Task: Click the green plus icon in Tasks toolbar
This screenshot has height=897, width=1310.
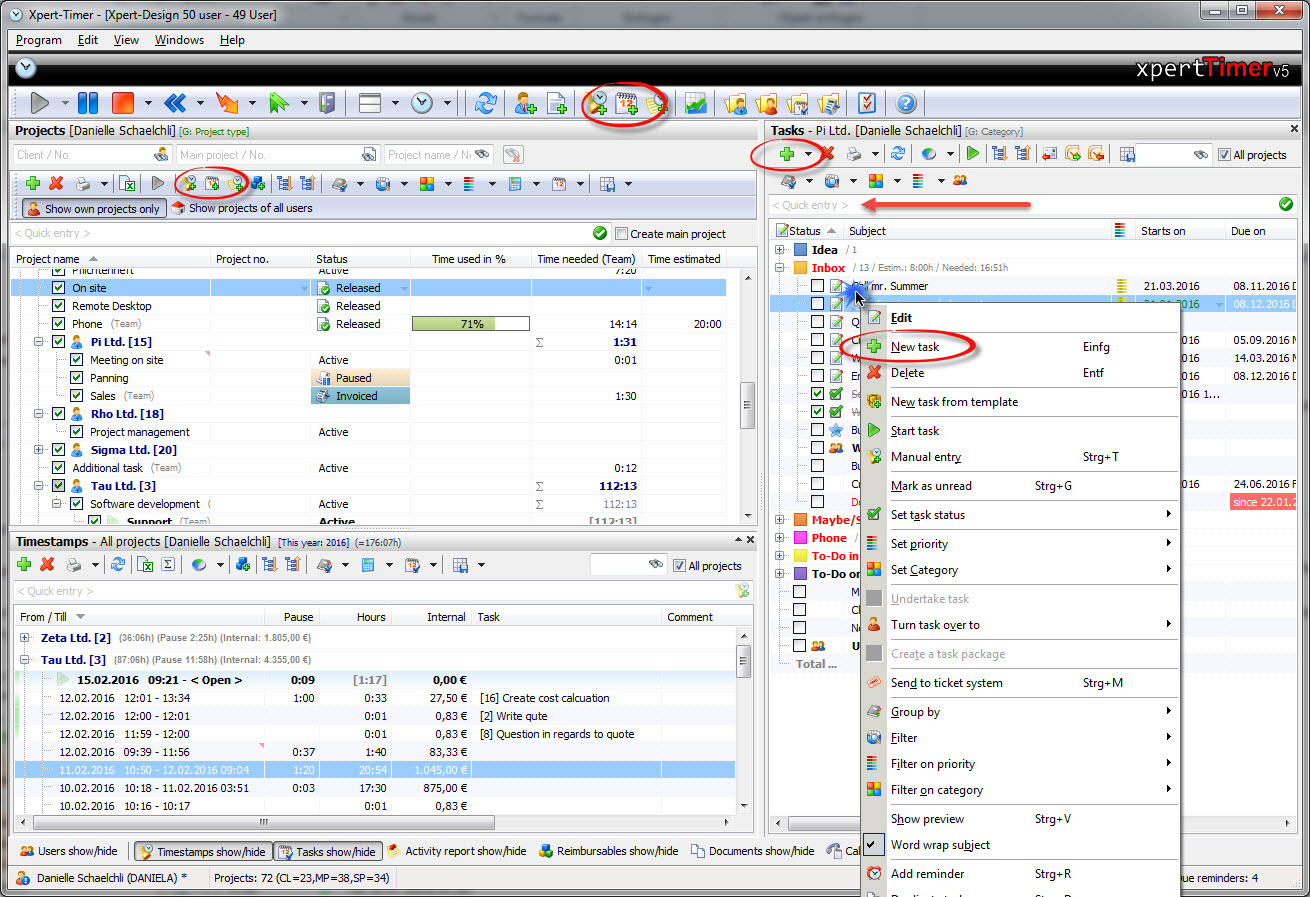Action: pyautogui.click(x=787, y=154)
